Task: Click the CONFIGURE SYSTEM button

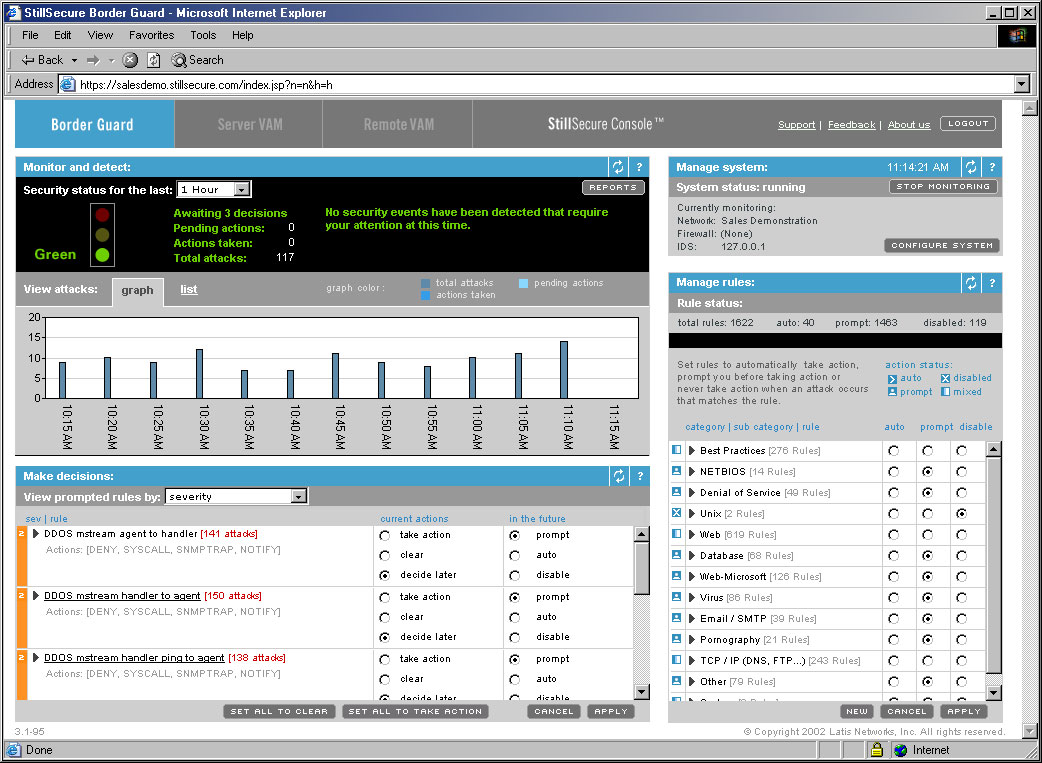Action: (942, 245)
